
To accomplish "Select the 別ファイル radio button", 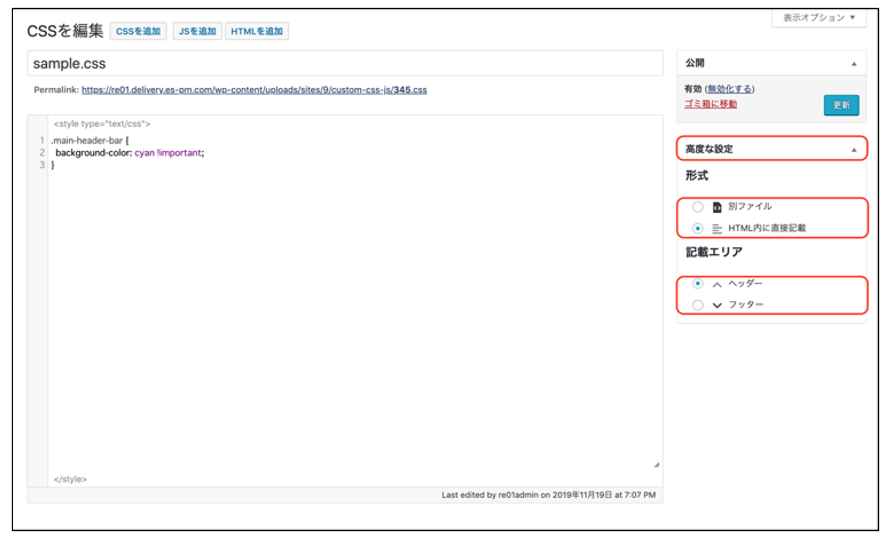I will pyautogui.click(x=697, y=207).
